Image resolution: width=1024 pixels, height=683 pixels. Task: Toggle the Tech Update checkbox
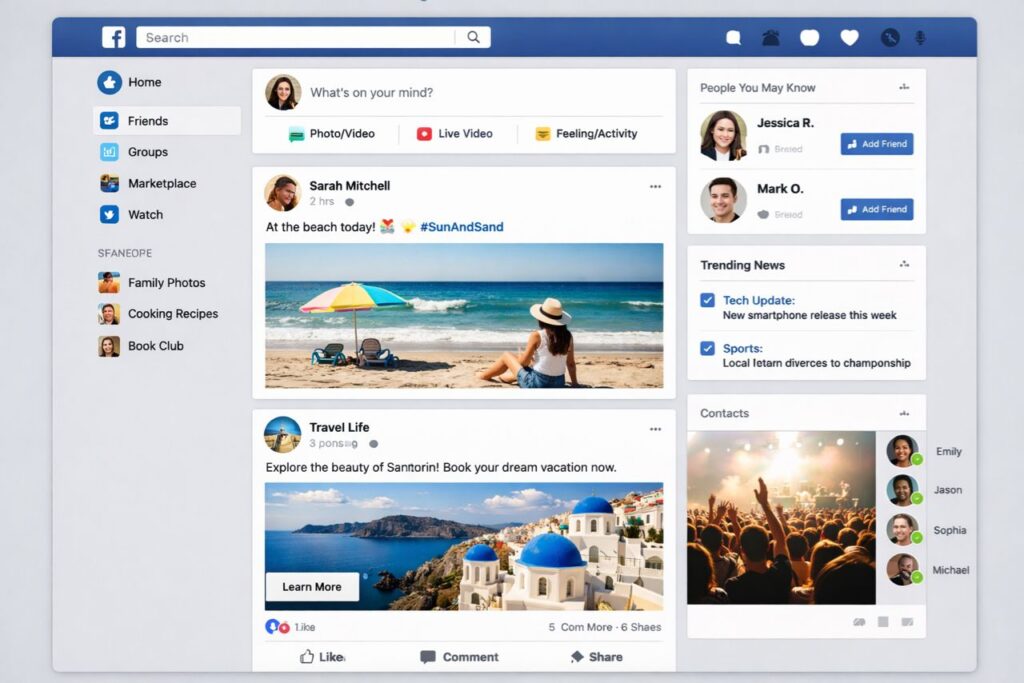click(x=708, y=300)
